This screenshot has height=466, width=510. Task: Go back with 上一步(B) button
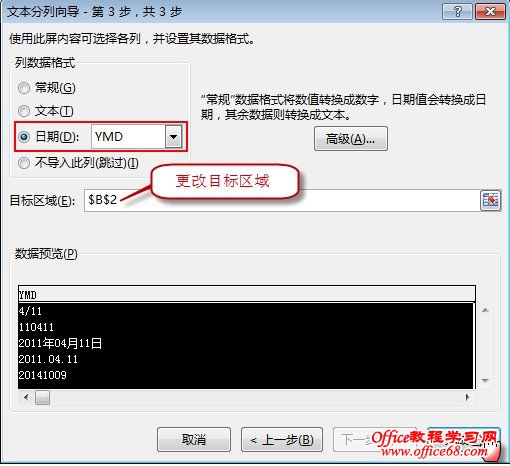click(282, 439)
